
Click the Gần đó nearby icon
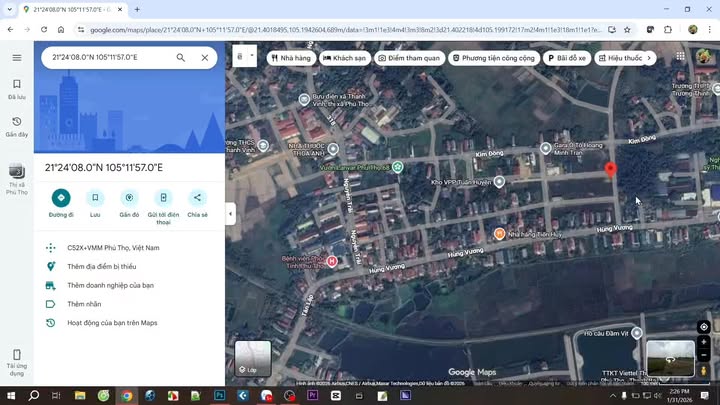tap(129, 198)
